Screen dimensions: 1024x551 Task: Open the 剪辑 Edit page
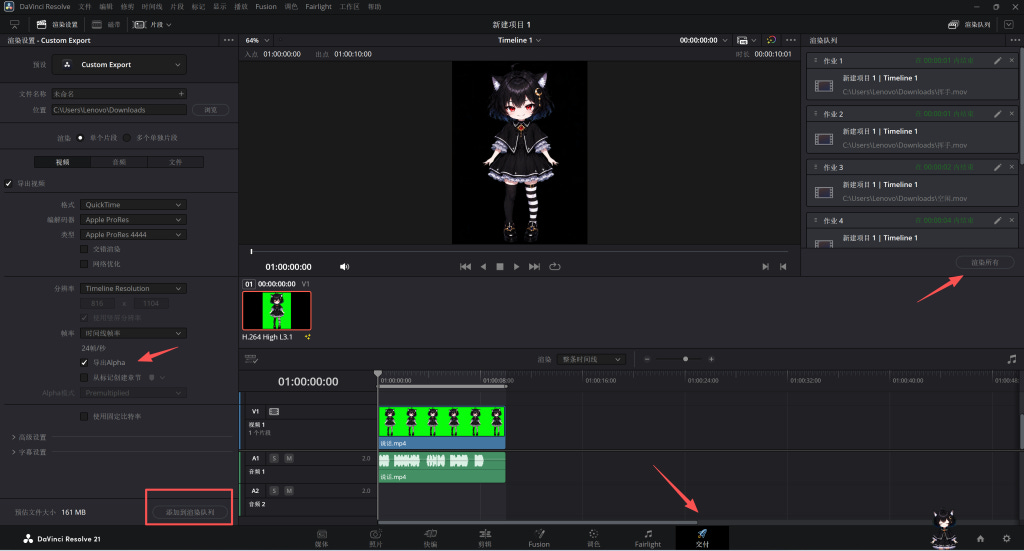pos(485,539)
